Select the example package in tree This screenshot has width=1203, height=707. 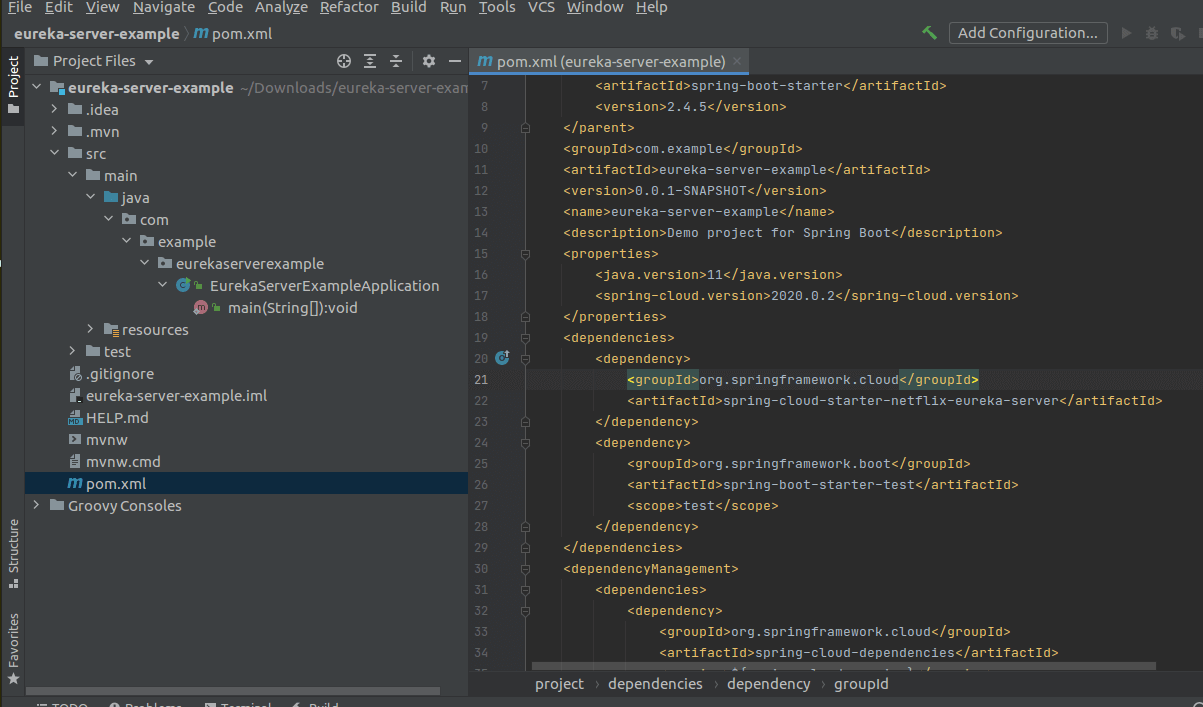[x=186, y=242]
